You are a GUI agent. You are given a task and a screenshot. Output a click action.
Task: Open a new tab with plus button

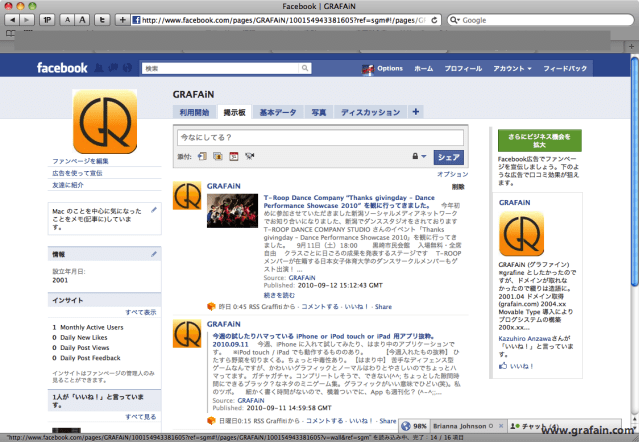coord(631,46)
